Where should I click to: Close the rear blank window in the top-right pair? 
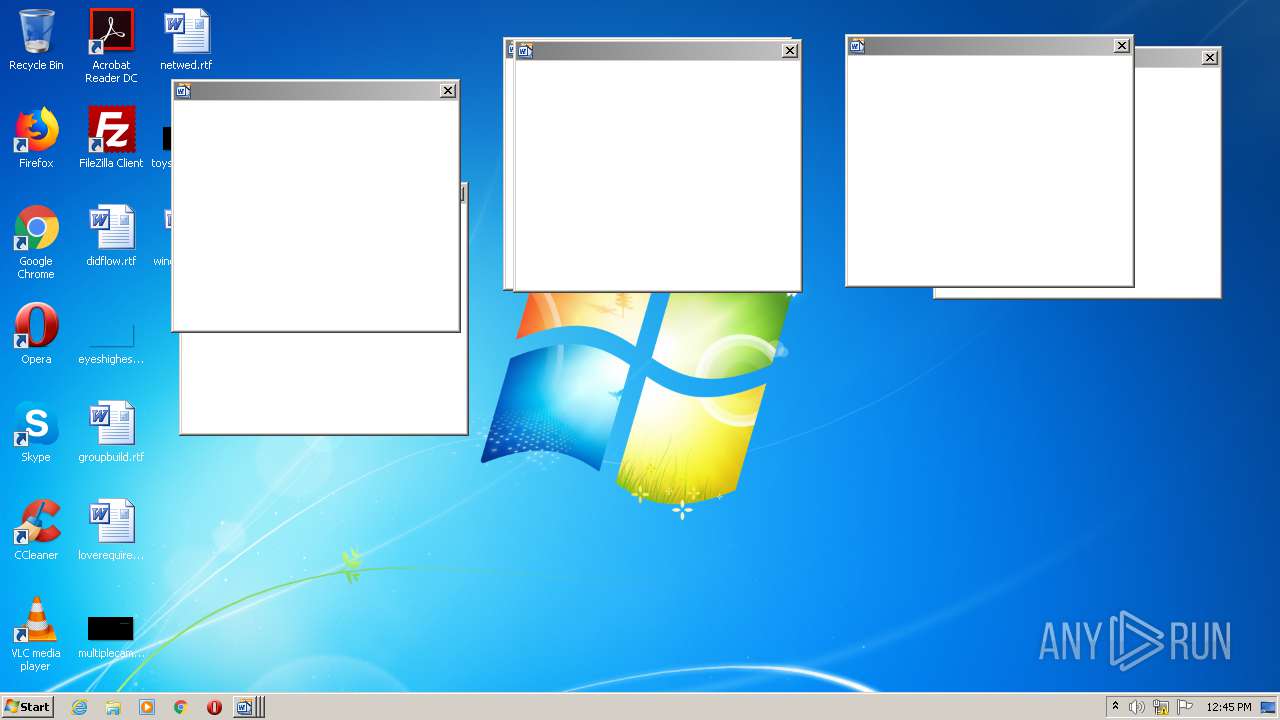click(x=1210, y=58)
